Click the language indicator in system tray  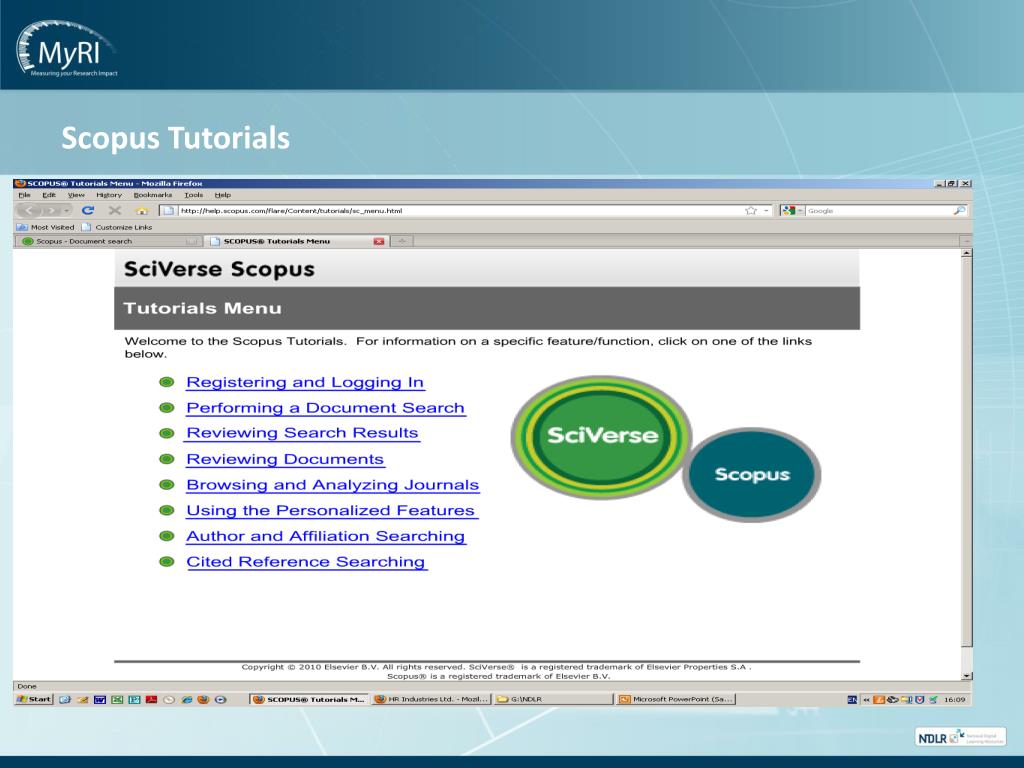coord(852,699)
